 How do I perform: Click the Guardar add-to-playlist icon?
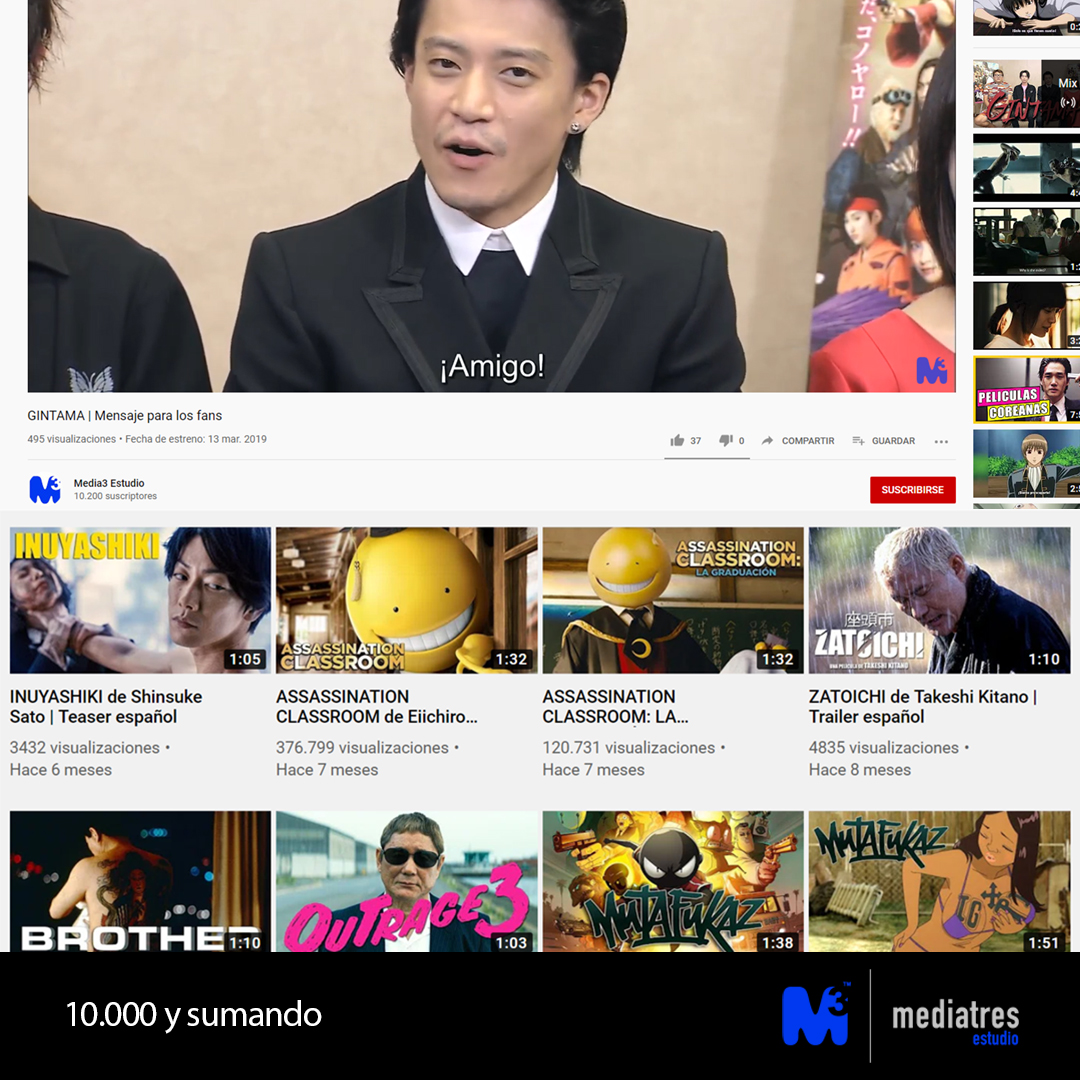[858, 440]
